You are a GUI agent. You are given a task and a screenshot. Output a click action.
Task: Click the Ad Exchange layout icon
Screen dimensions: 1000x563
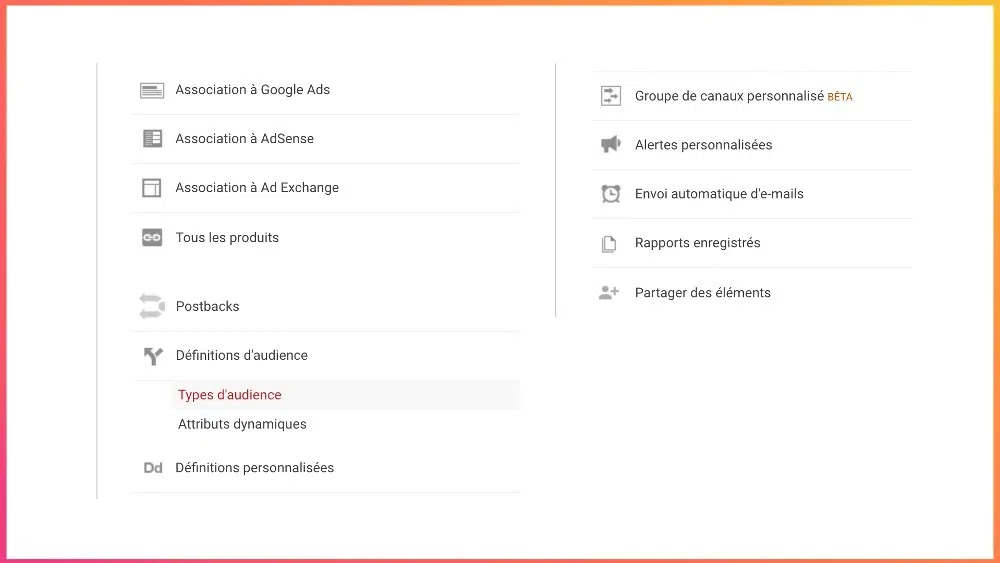coord(152,187)
